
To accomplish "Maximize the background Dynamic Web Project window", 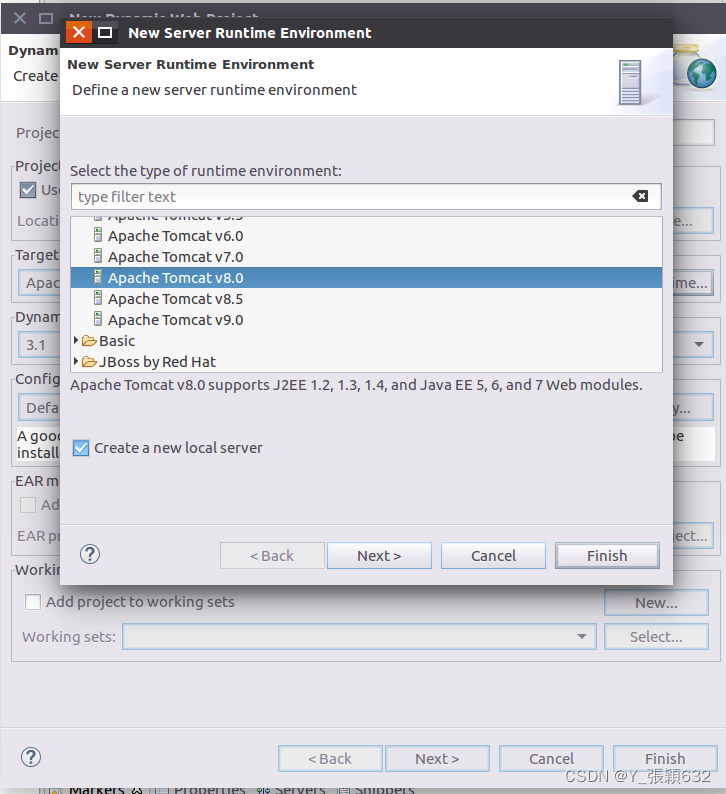I will point(46,19).
